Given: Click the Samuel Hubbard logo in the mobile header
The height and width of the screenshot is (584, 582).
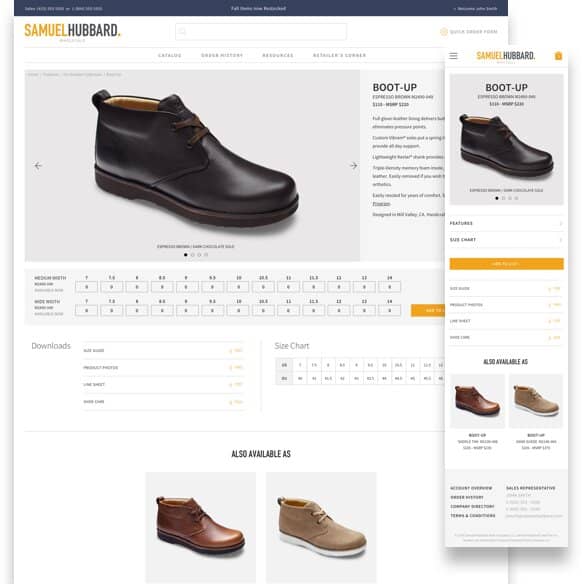Looking at the screenshot, I should [x=506, y=56].
